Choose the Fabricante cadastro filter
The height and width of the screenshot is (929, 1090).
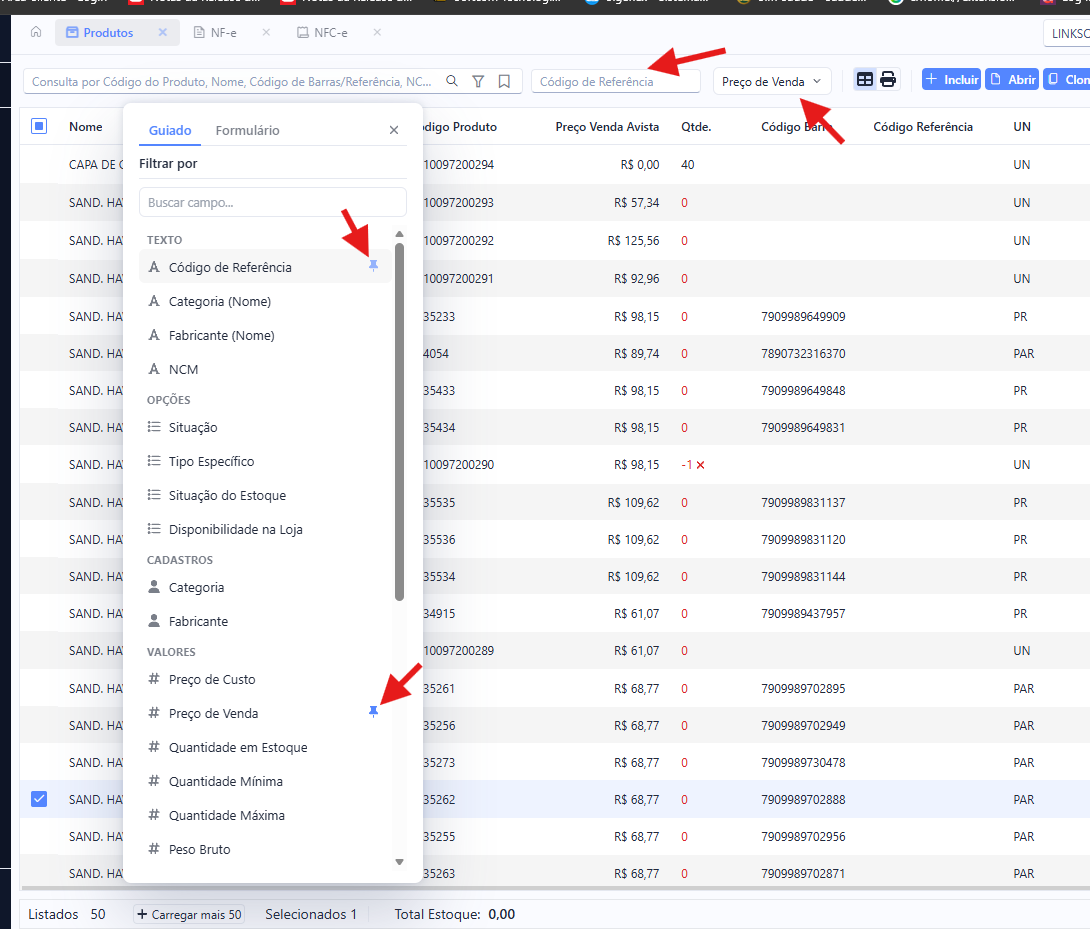click(264, 621)
